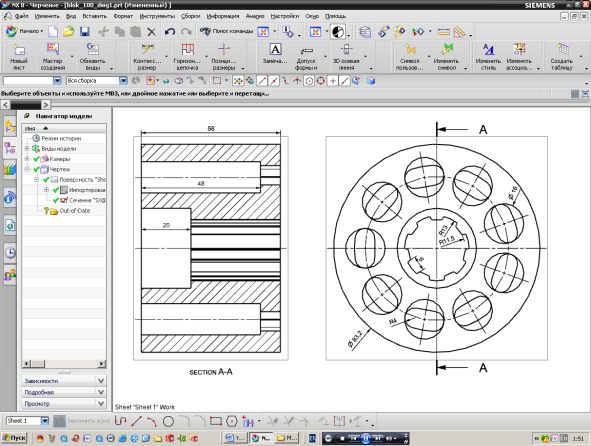Click the Изменить ассоциативность tool
591x446 pixels.
pyautogui.click(x=519, y=57)
